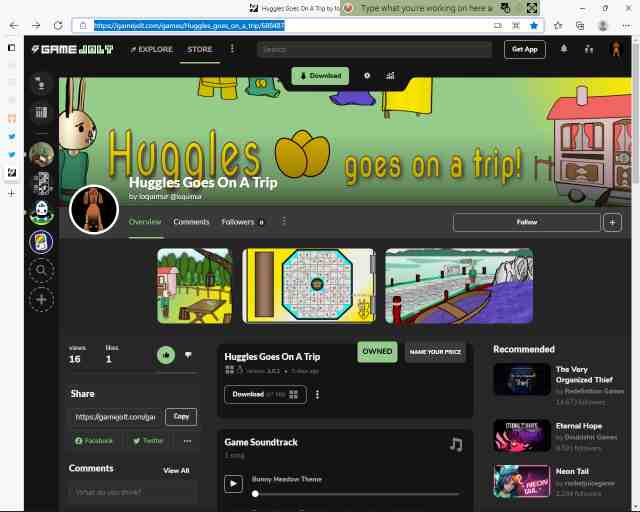Click the browser address bar URL
The width and height of the screenshot is (640, 512).
pyautogui.click(x=189, y=26)
